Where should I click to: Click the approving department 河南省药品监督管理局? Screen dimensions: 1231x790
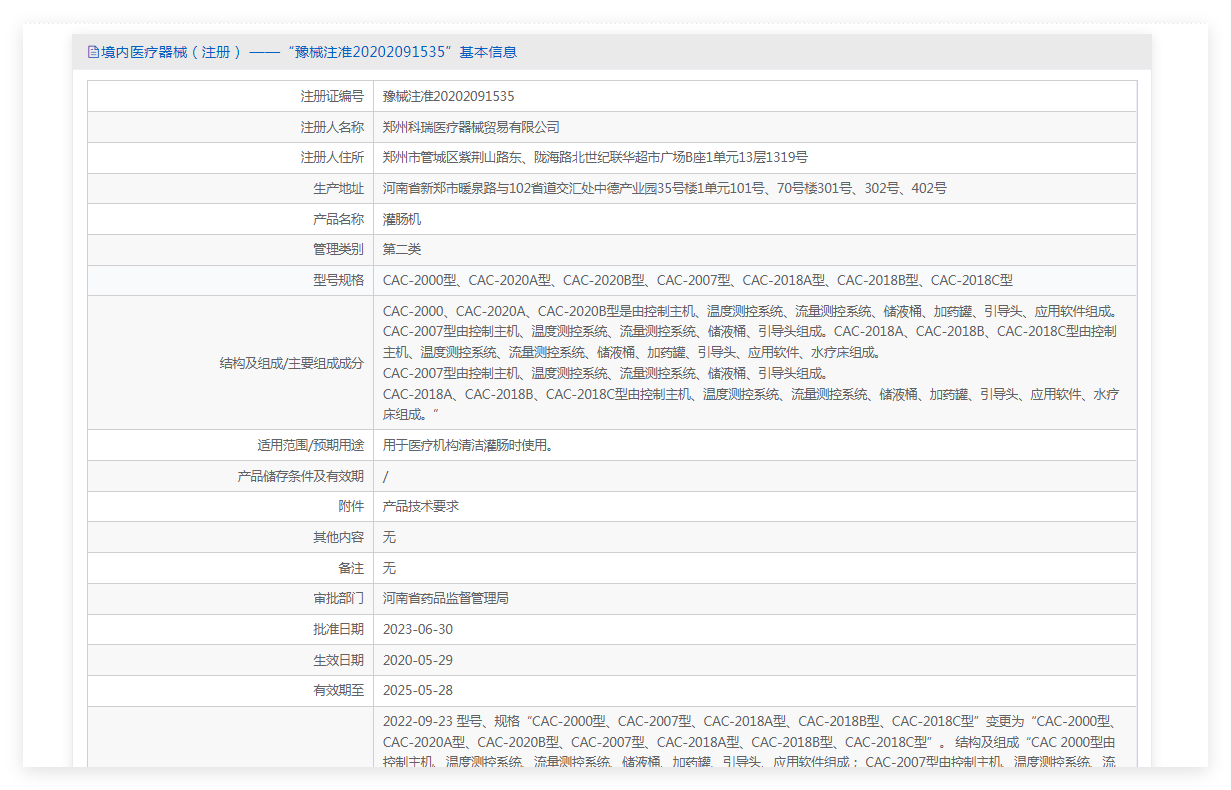point(446,598)
